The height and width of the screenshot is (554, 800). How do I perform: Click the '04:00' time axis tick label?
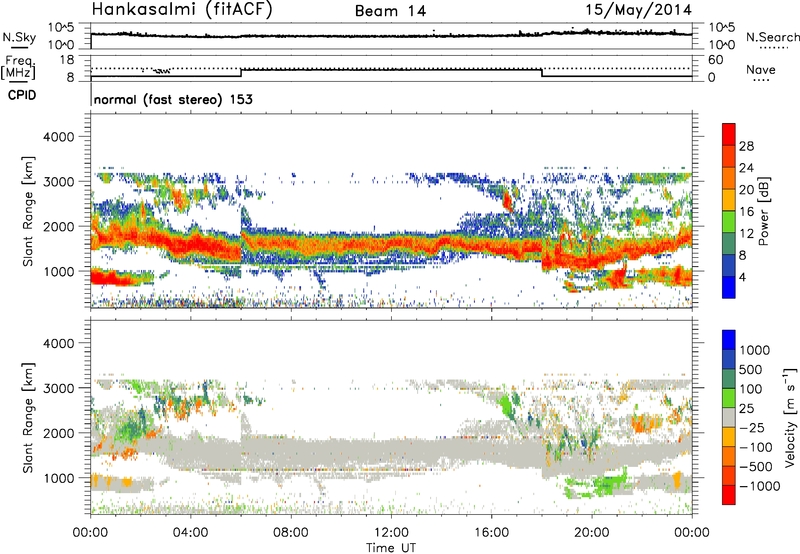[190, 533]
